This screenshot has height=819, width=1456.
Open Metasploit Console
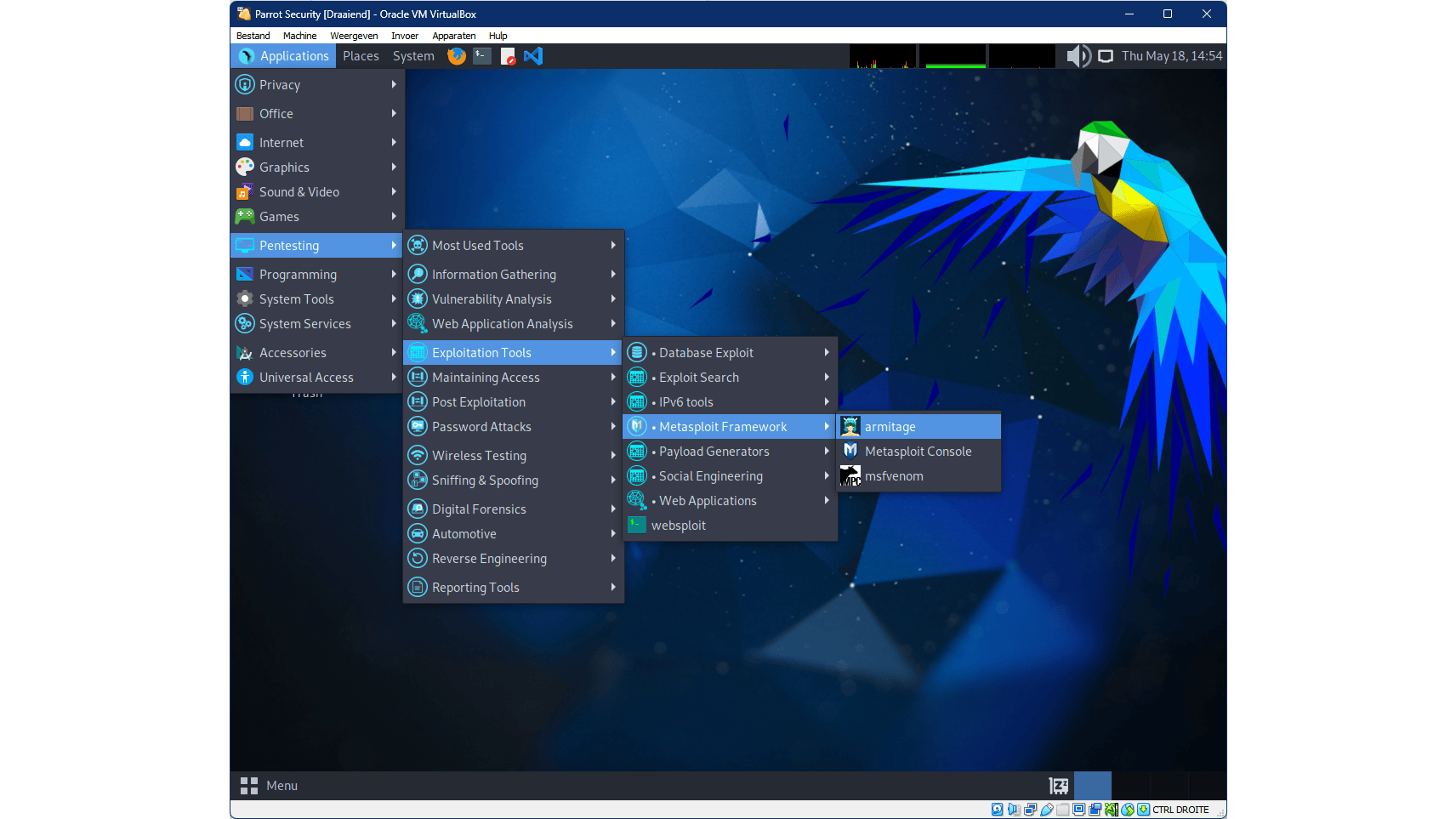coord(919,452)
